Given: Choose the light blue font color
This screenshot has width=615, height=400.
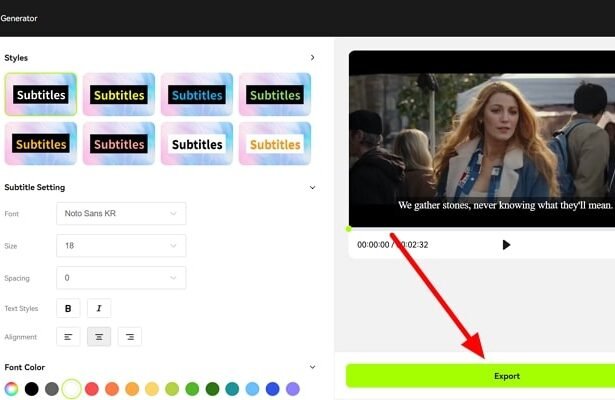Looking at the screenshot, I should [x=253, y=389].
